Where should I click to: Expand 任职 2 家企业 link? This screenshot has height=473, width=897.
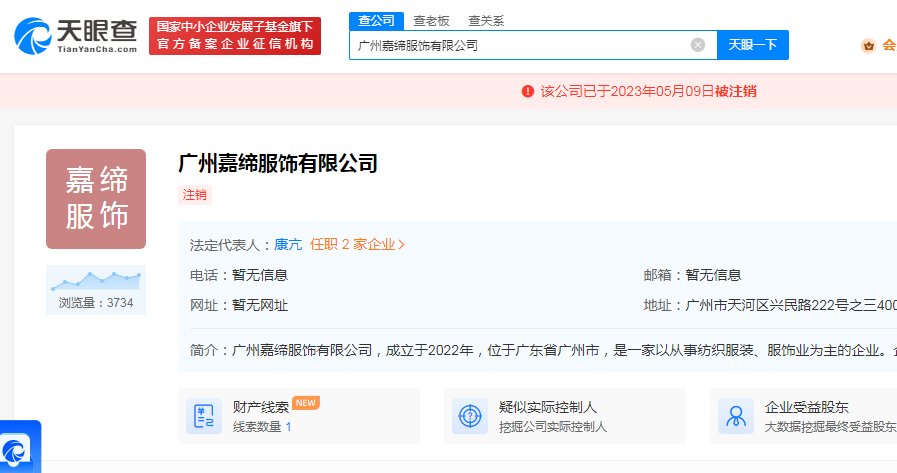(x=358, y=245)
